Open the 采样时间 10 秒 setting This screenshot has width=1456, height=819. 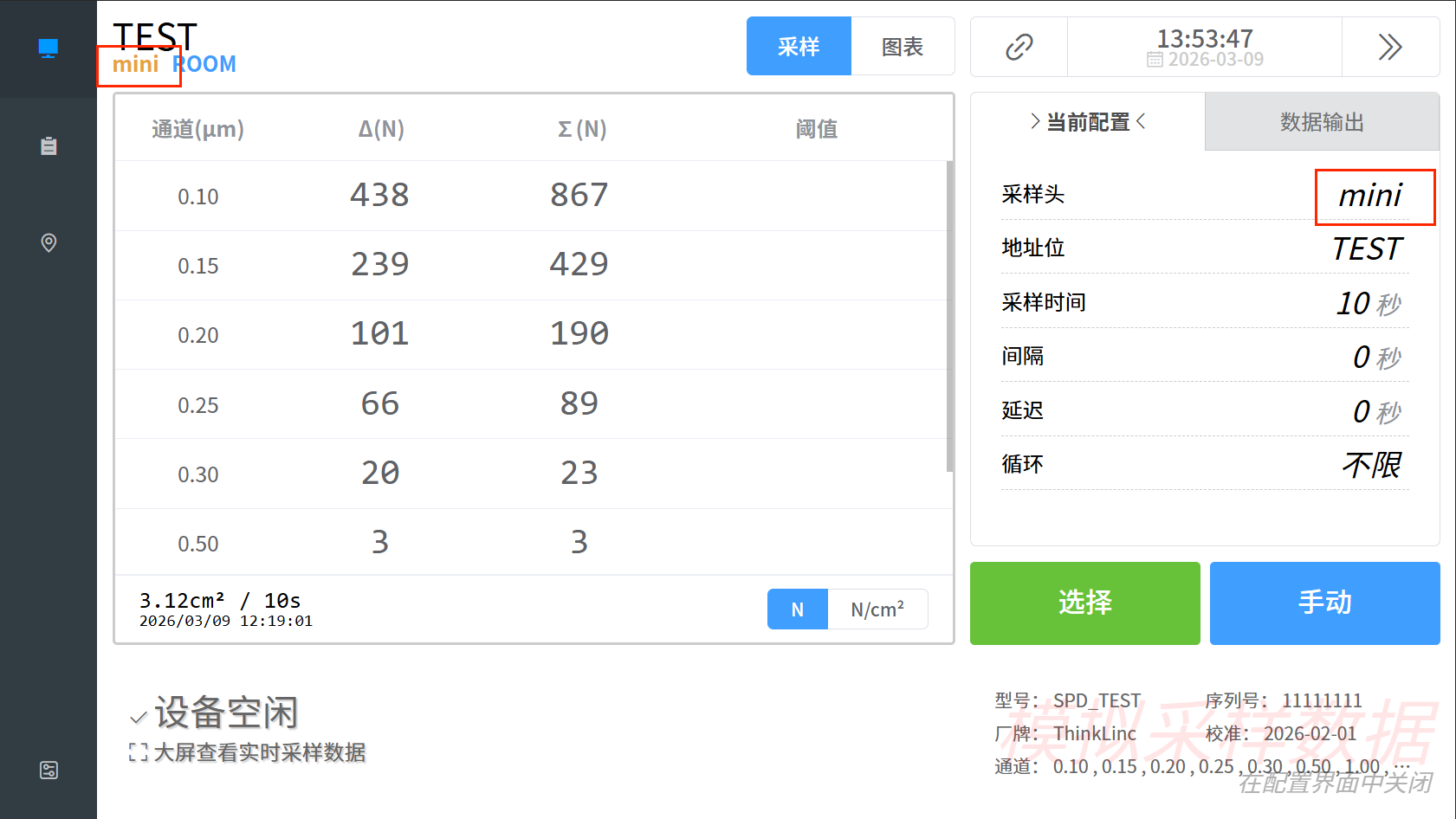click(x=1367, y=303)
